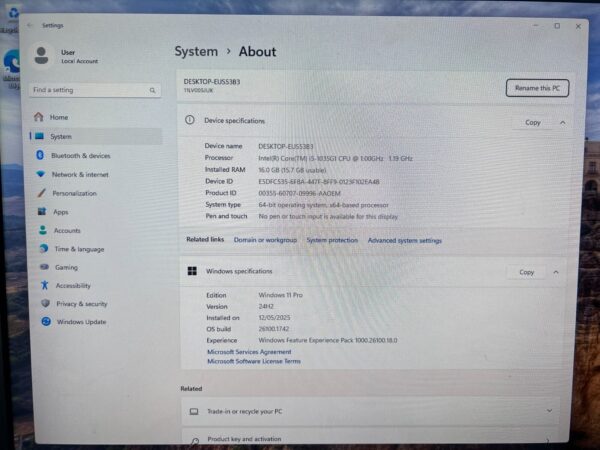Click the Privacy & security shield icon
Image resolution: width=600 pixels, height=450 pixels.
click(46, 303)
